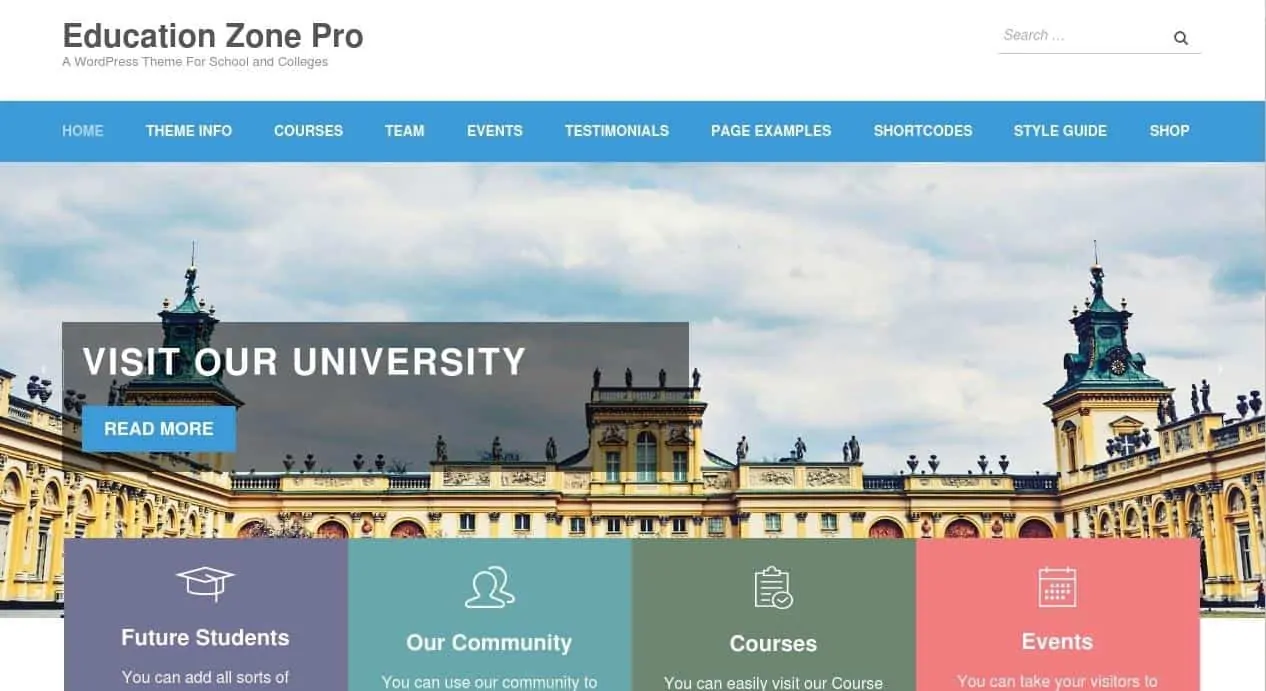This screenshot has width=1266, height=691.
Task: Open the Home menu item
Action: pyautogui.click(x=83, y=131)
